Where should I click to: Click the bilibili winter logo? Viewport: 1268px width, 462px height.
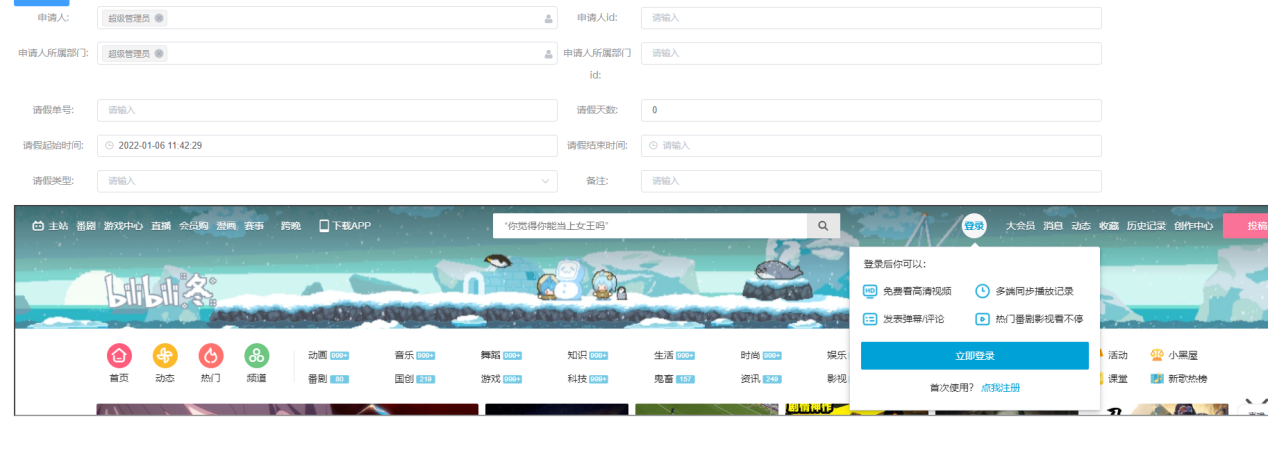(160, 291)
